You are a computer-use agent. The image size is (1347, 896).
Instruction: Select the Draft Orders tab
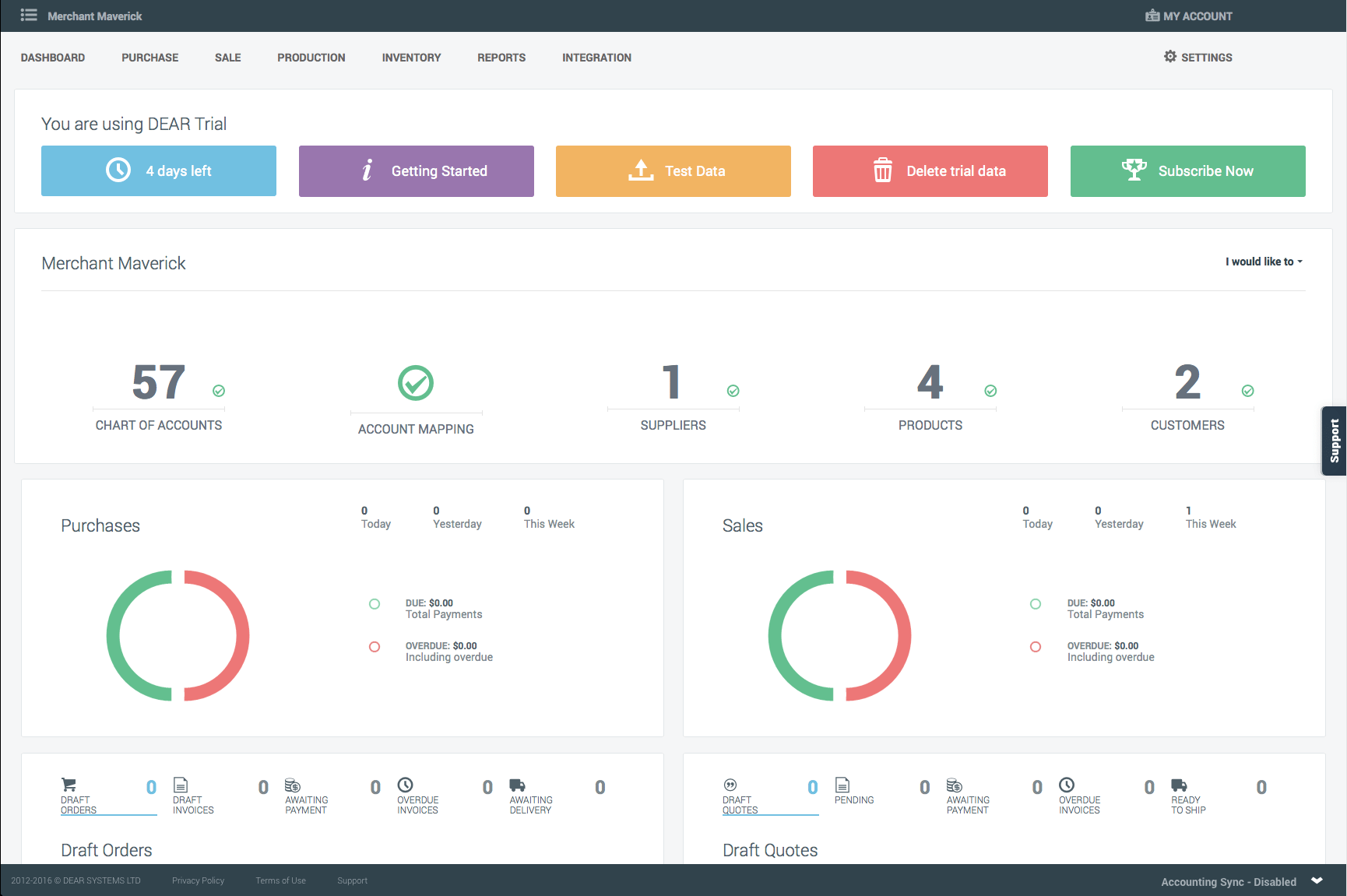(x=109, y=796)
